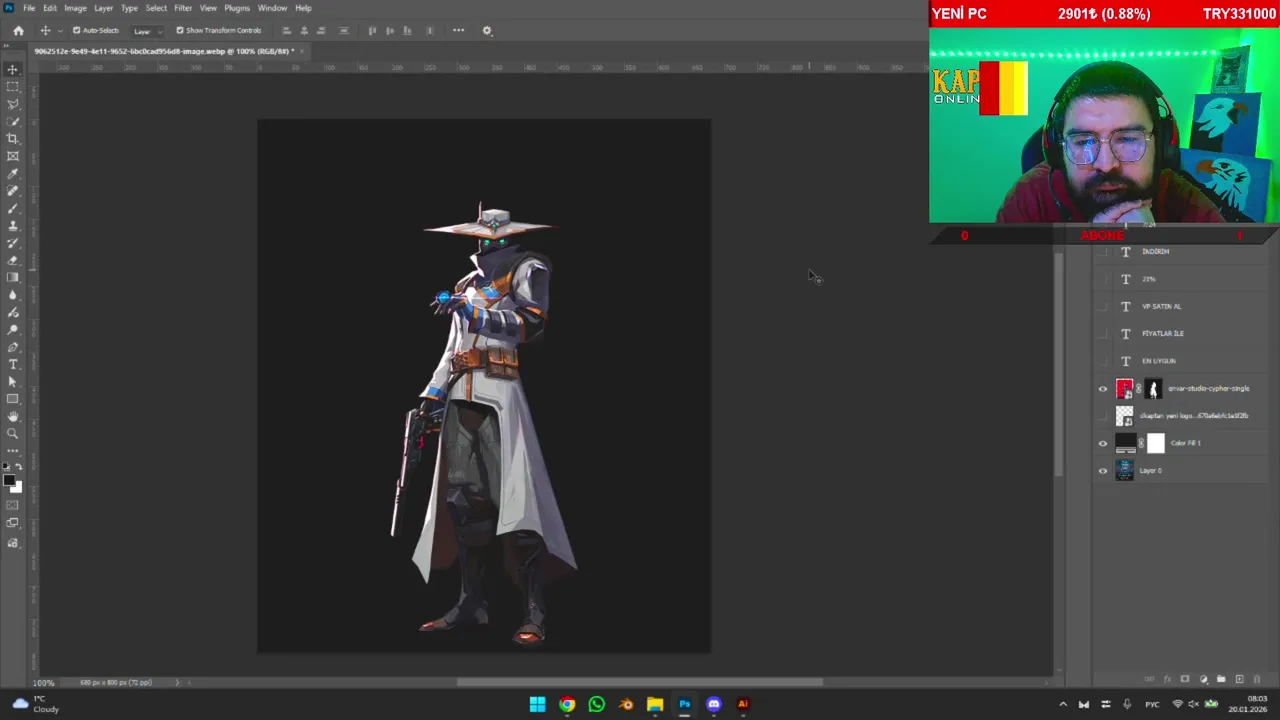Click the background color swatch
Viewport: 1280px width, 720px height.
pos(17,488)
